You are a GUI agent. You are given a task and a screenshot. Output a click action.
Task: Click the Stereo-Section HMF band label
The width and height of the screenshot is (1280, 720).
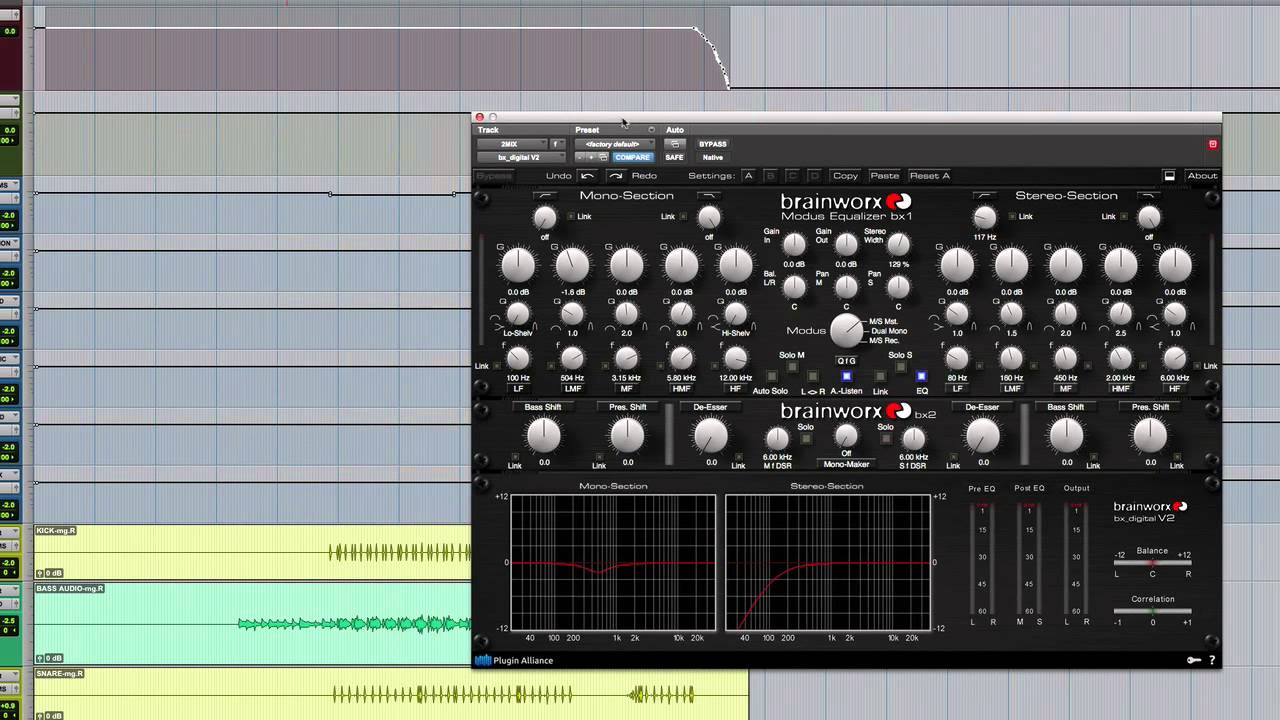pos(1120,388)
